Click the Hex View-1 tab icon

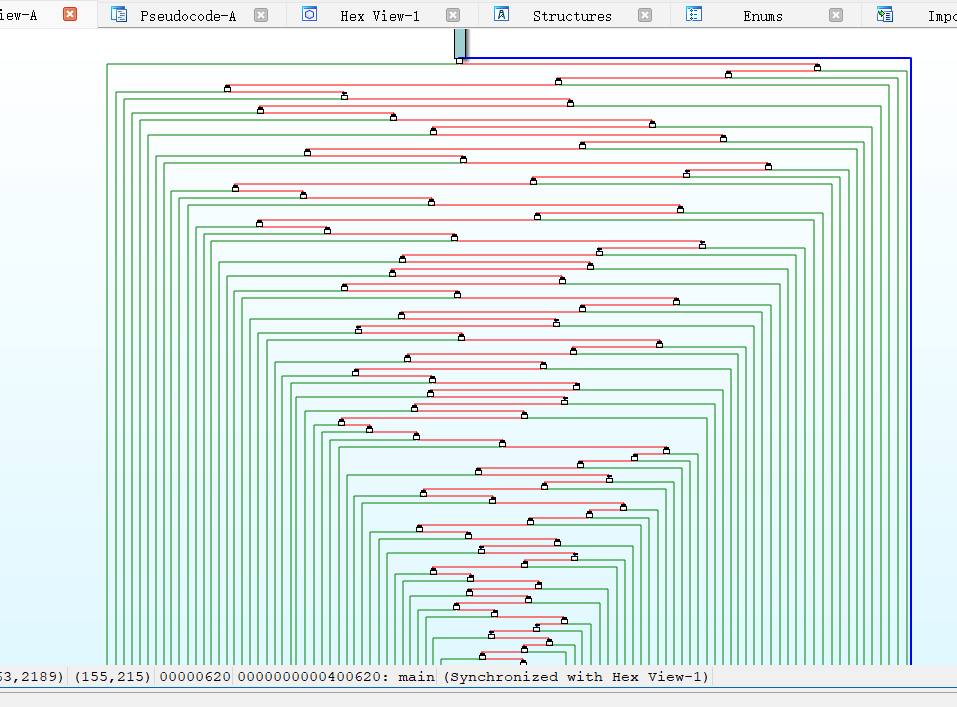[310, 15]
